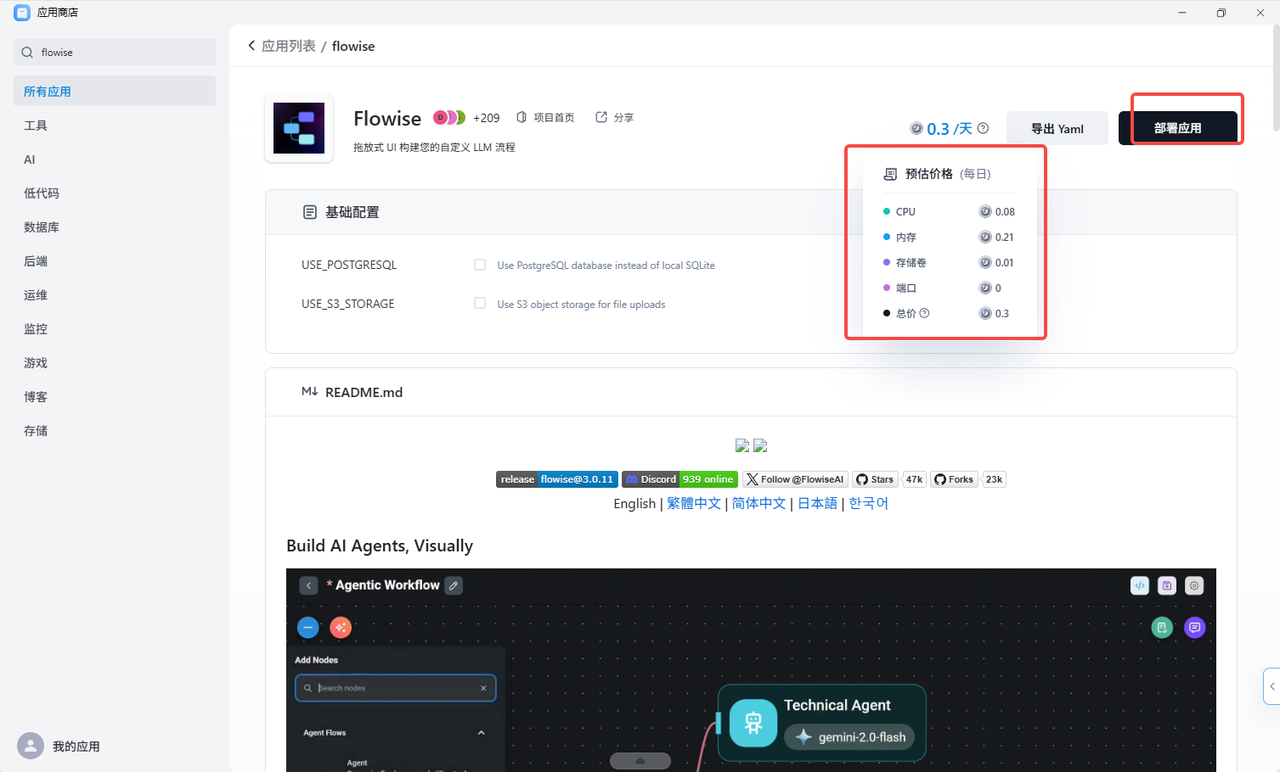Image resolution: width=1280 pixels, height=772 pixels.
Task: Click the 内存 row in price popup
Action: [949, 237]
